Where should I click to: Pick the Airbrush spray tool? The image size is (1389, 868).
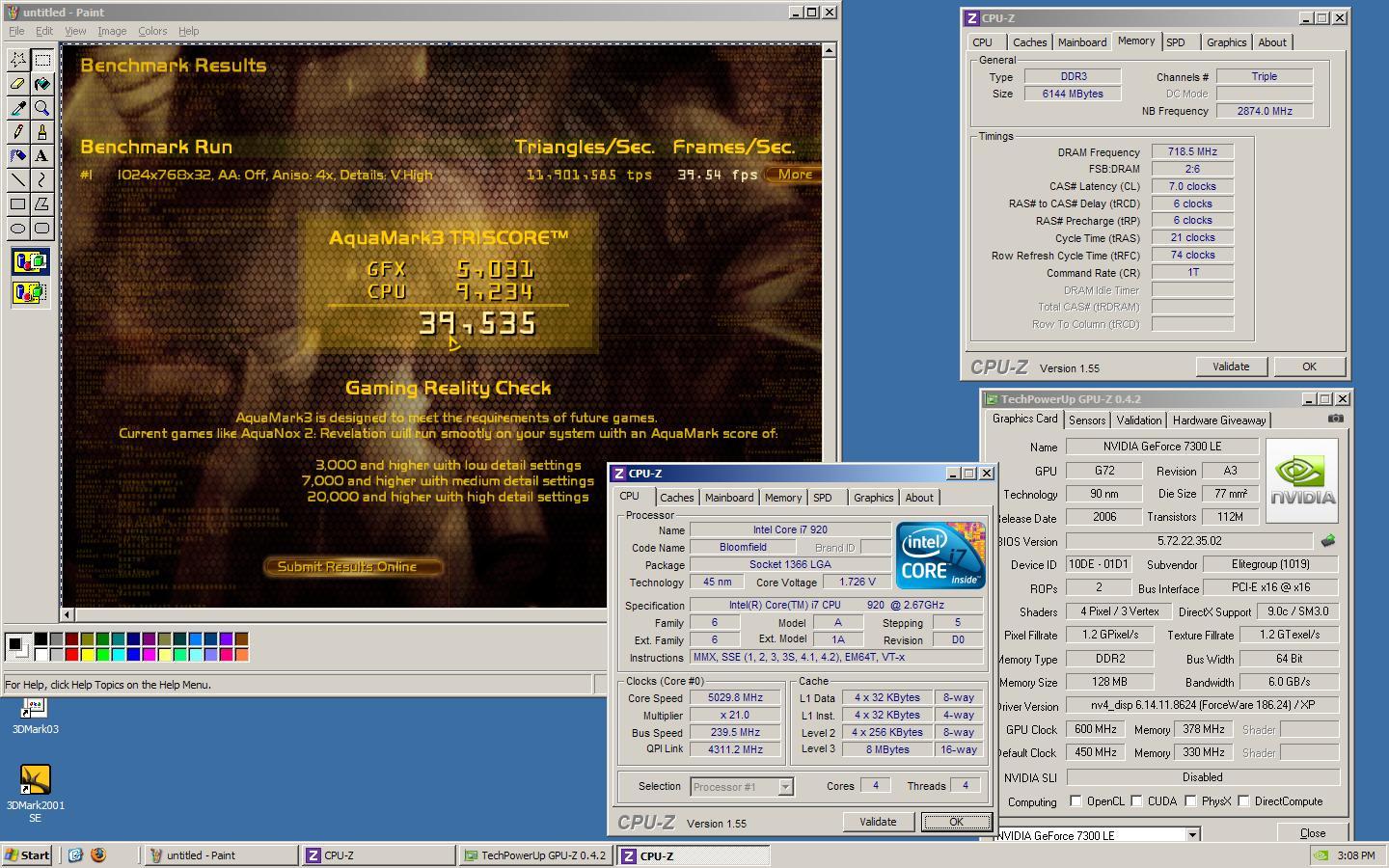[18, 156]
